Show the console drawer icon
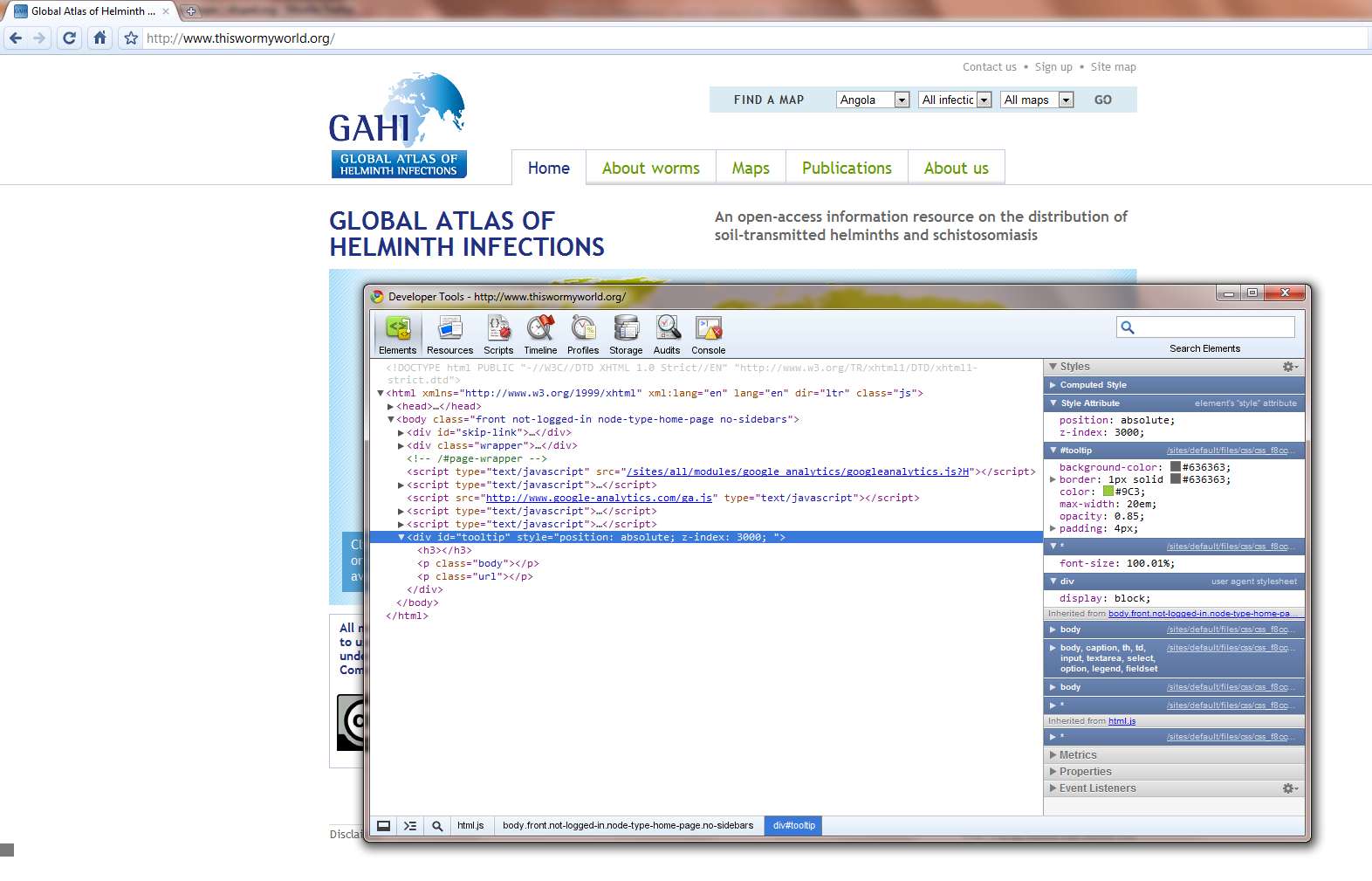Viewport: 1372px width, 881px height. click(410, 825)
